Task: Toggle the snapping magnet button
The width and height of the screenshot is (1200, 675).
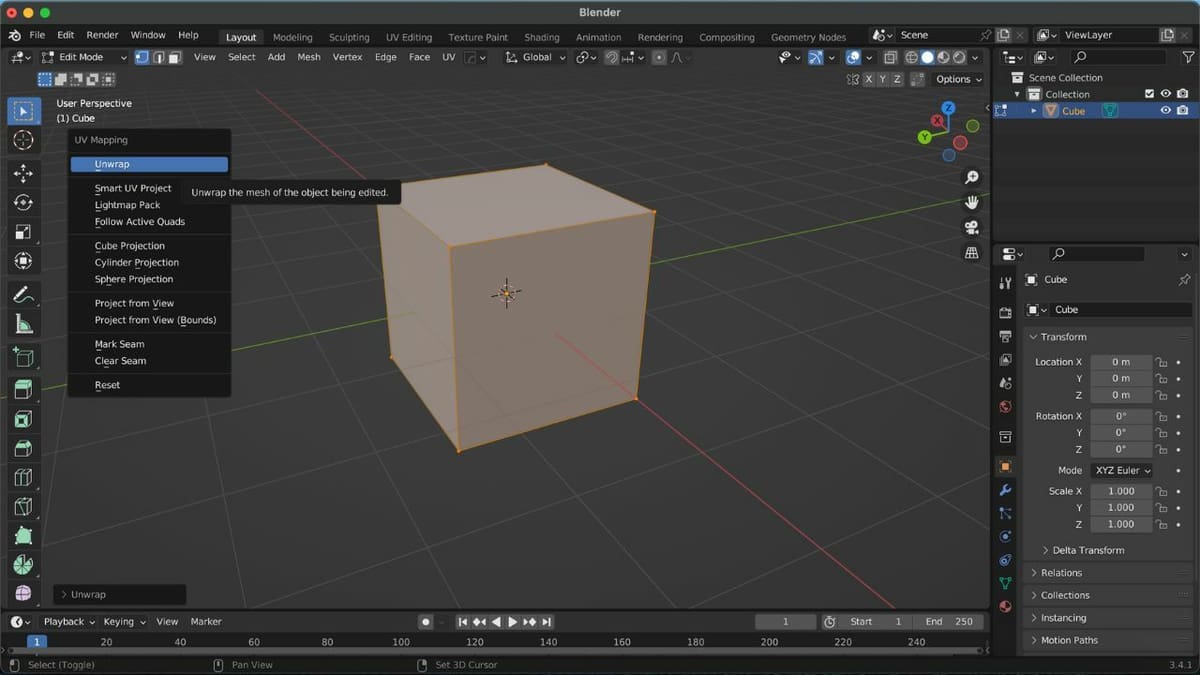Action: pos(611,57)
